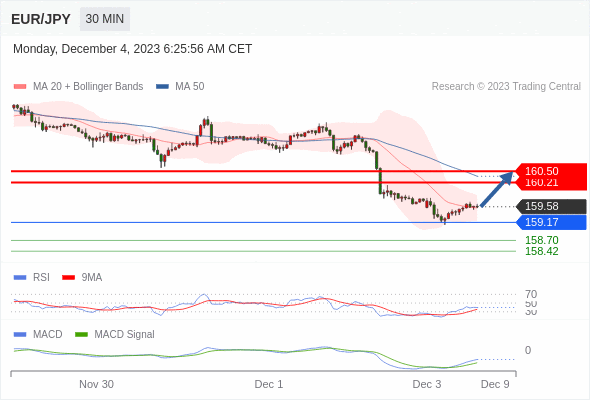Click the RSI legend swatch
The width and height of the screenshot is (590, 400).
click(x=20, y=278)
